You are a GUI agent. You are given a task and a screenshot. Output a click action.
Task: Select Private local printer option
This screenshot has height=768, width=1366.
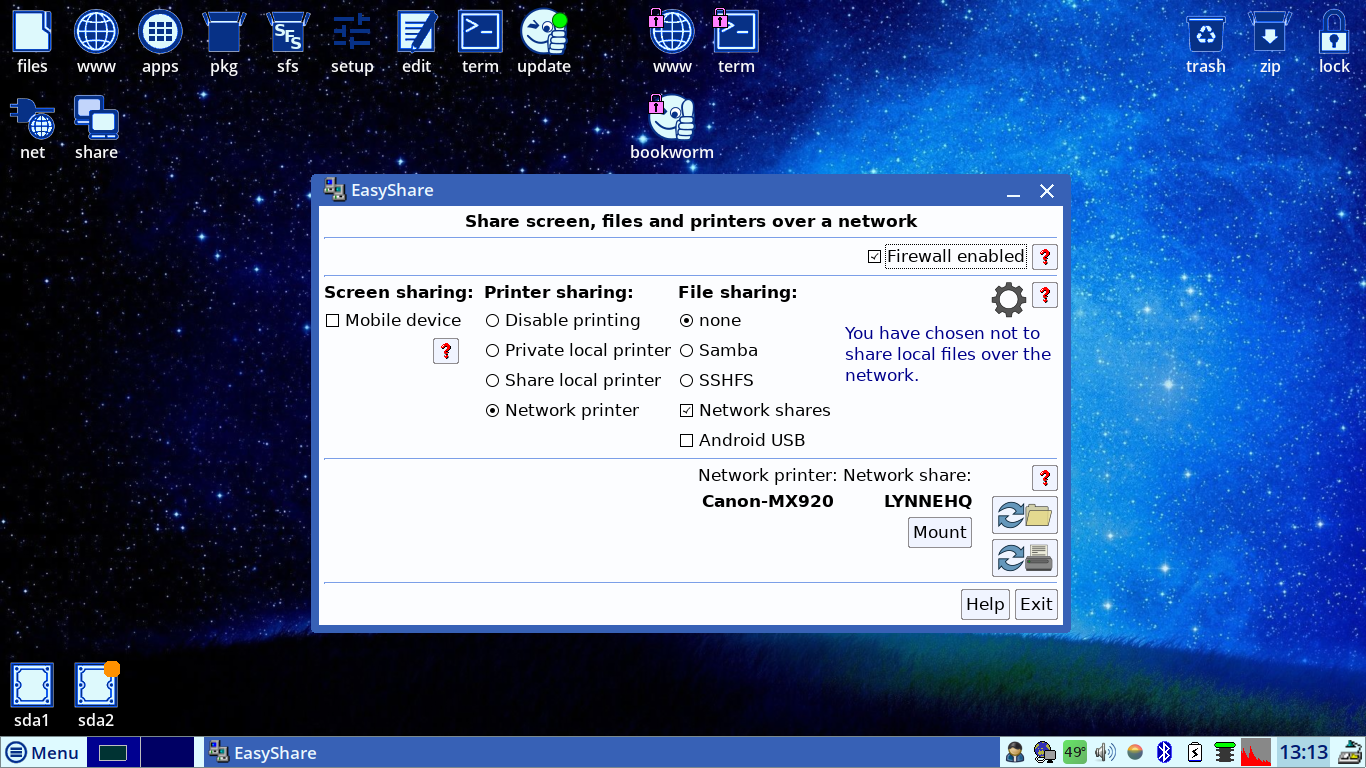coord(492,351)
